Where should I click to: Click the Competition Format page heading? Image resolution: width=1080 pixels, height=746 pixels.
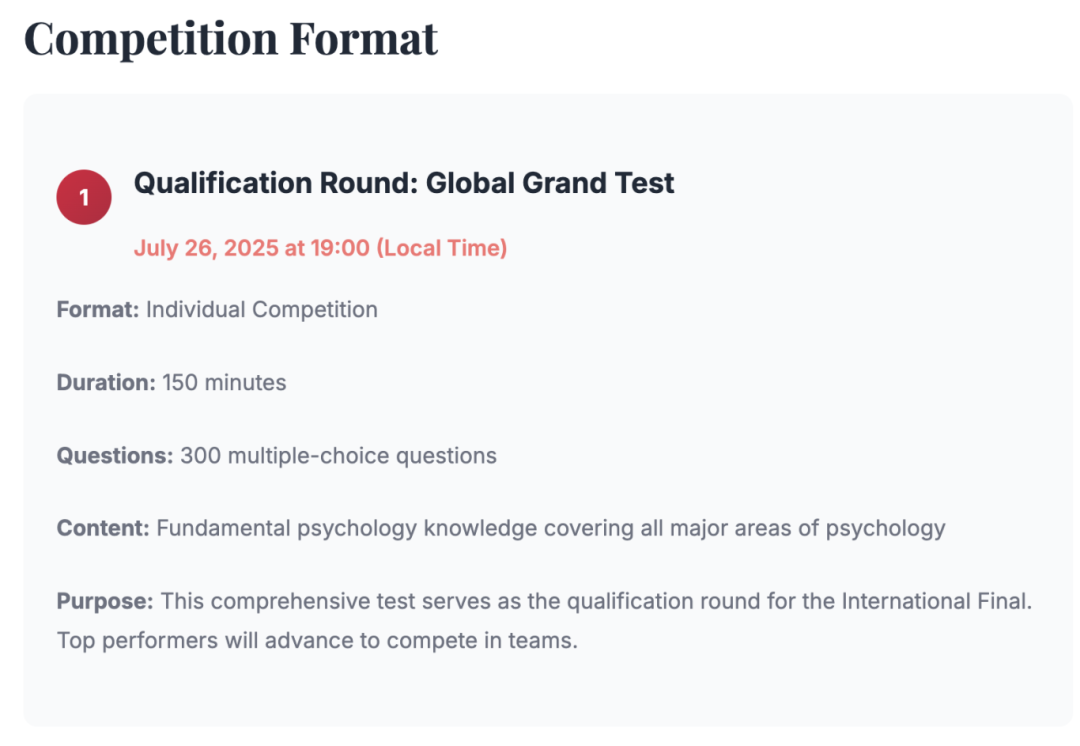(231, 39)
